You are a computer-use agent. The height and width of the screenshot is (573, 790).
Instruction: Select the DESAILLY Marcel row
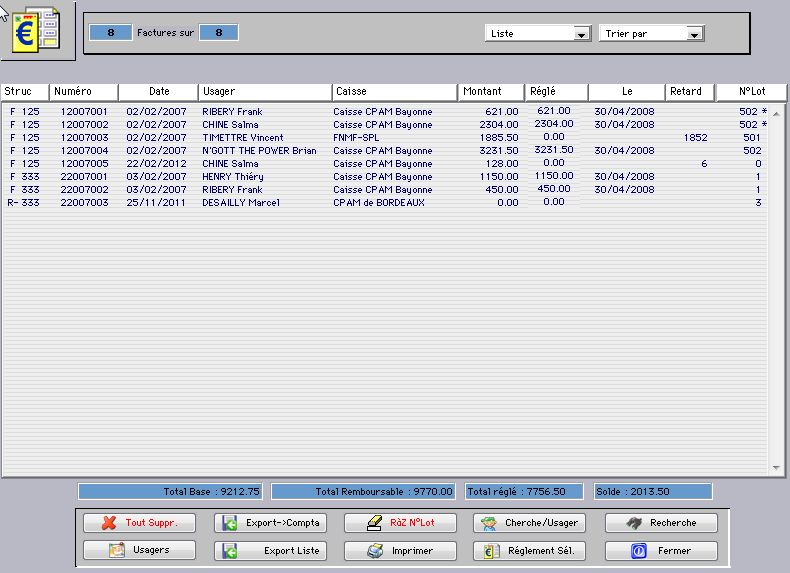(x=385, y=203)
